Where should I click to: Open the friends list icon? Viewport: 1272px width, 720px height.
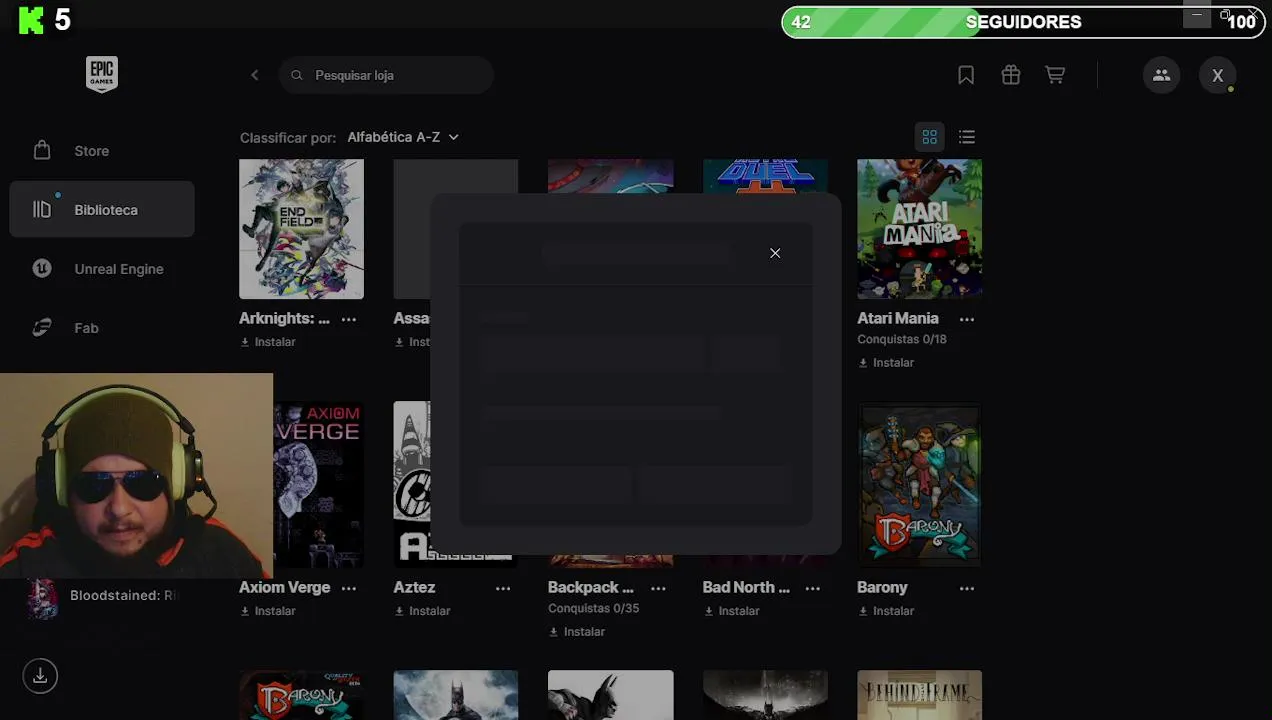tap(1161, 75)
